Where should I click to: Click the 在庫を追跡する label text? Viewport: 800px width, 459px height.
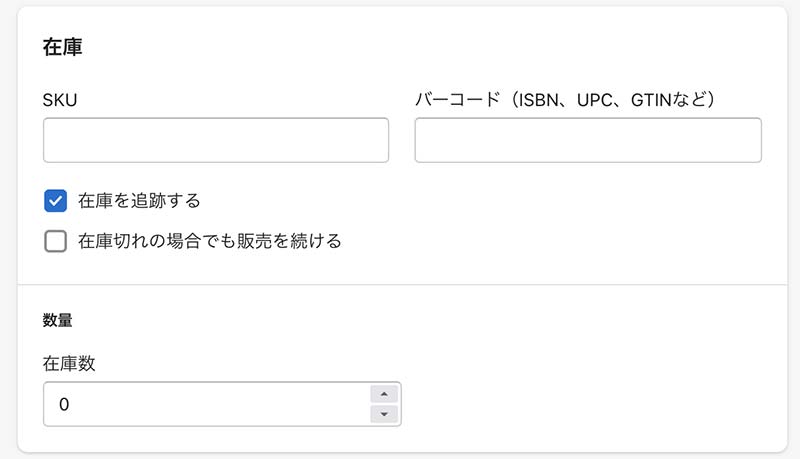(x=139, y=200)
